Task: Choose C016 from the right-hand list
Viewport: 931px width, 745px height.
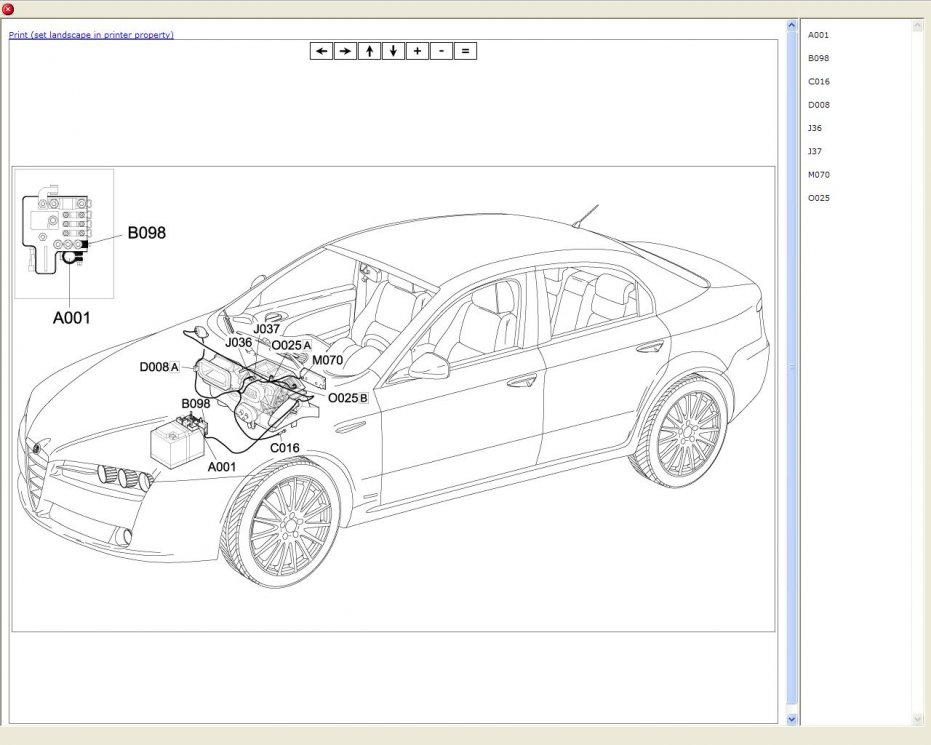Action: click(818, 82)
